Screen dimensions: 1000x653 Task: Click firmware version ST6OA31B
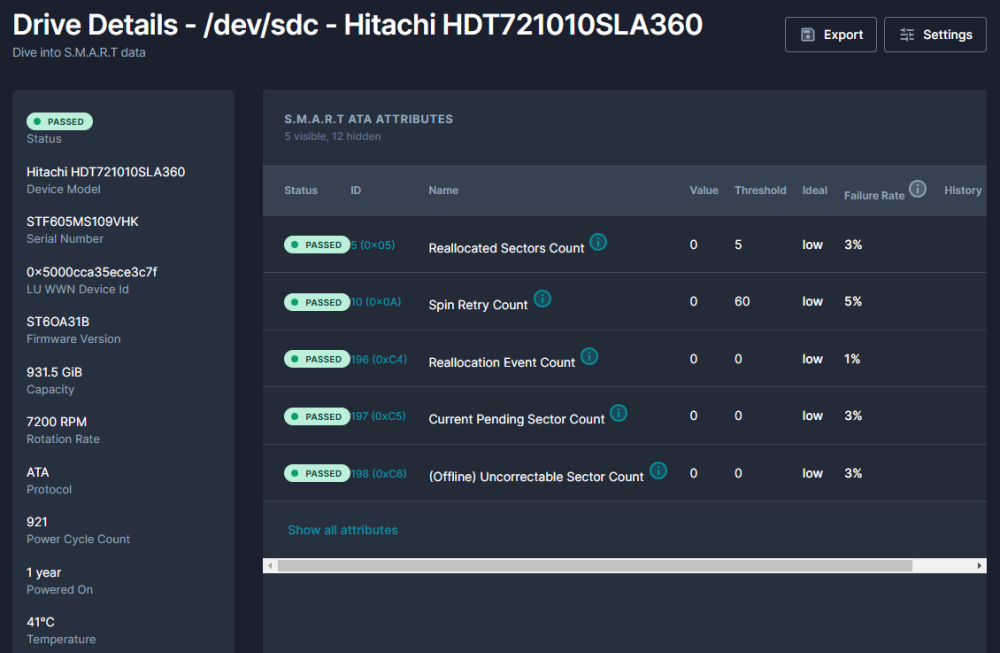(x=58, y=321)
